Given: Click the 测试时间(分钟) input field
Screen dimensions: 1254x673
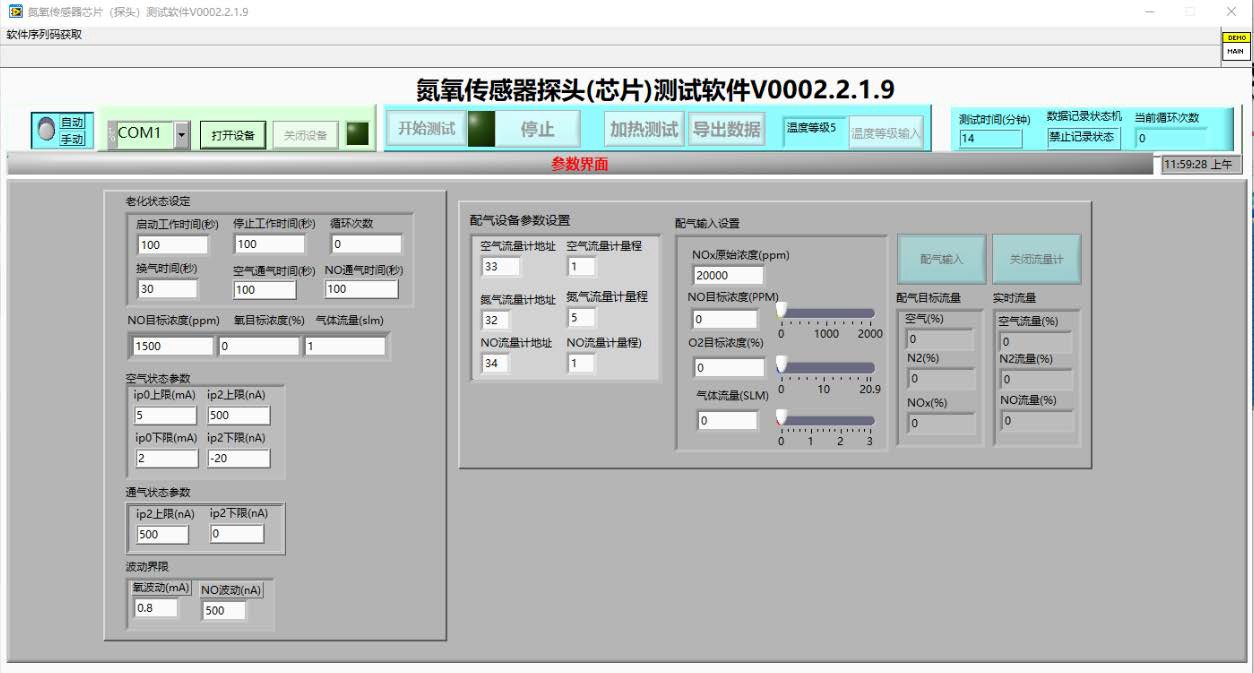Looking at the screenshot, I should 990,138.
